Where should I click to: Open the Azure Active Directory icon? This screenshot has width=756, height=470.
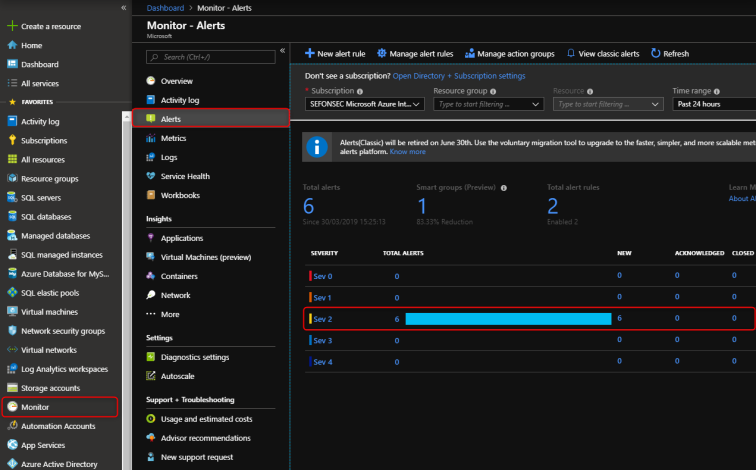(x=12, y=464)
